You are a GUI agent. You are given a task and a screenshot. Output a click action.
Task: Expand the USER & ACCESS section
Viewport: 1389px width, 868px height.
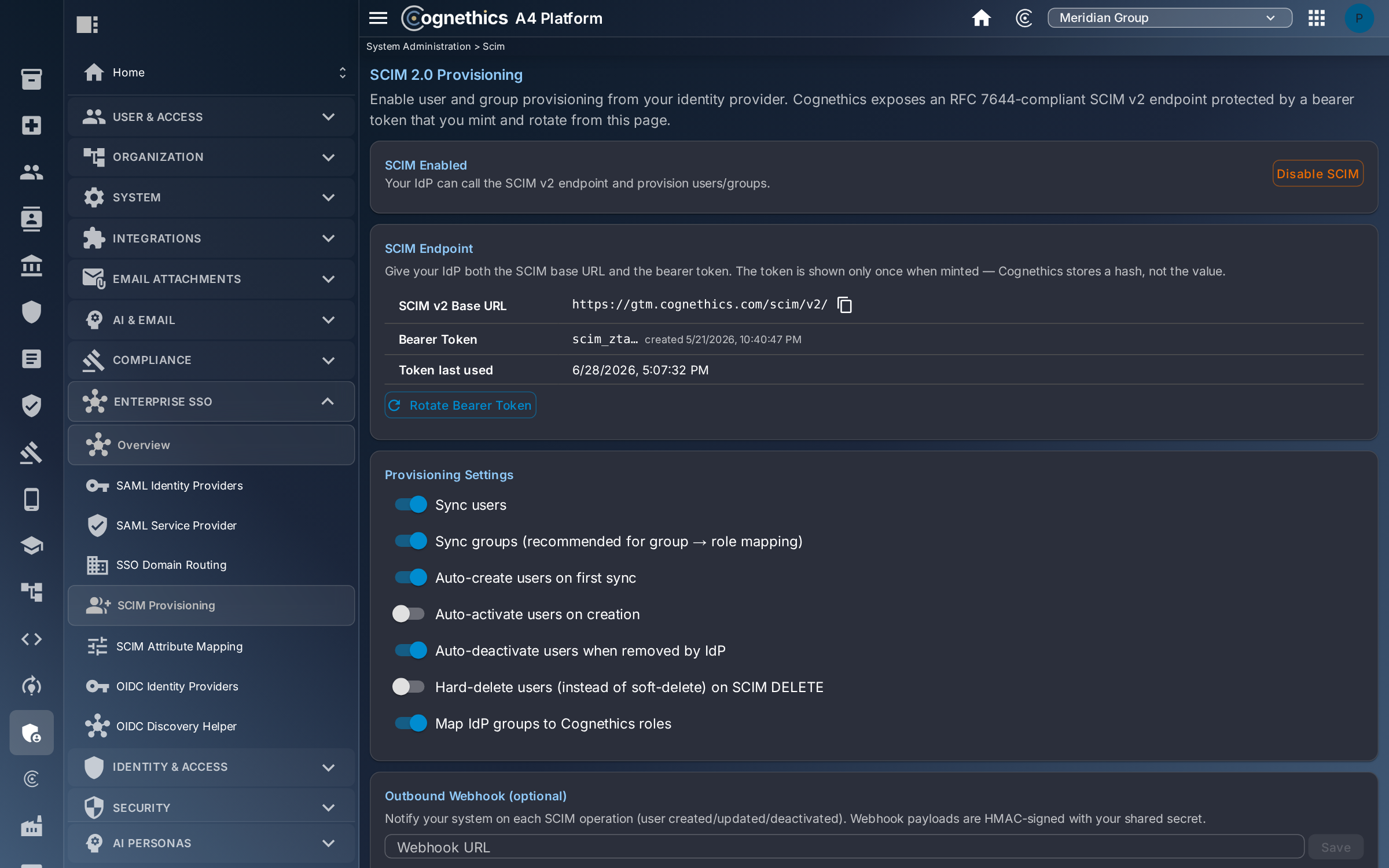211,117
